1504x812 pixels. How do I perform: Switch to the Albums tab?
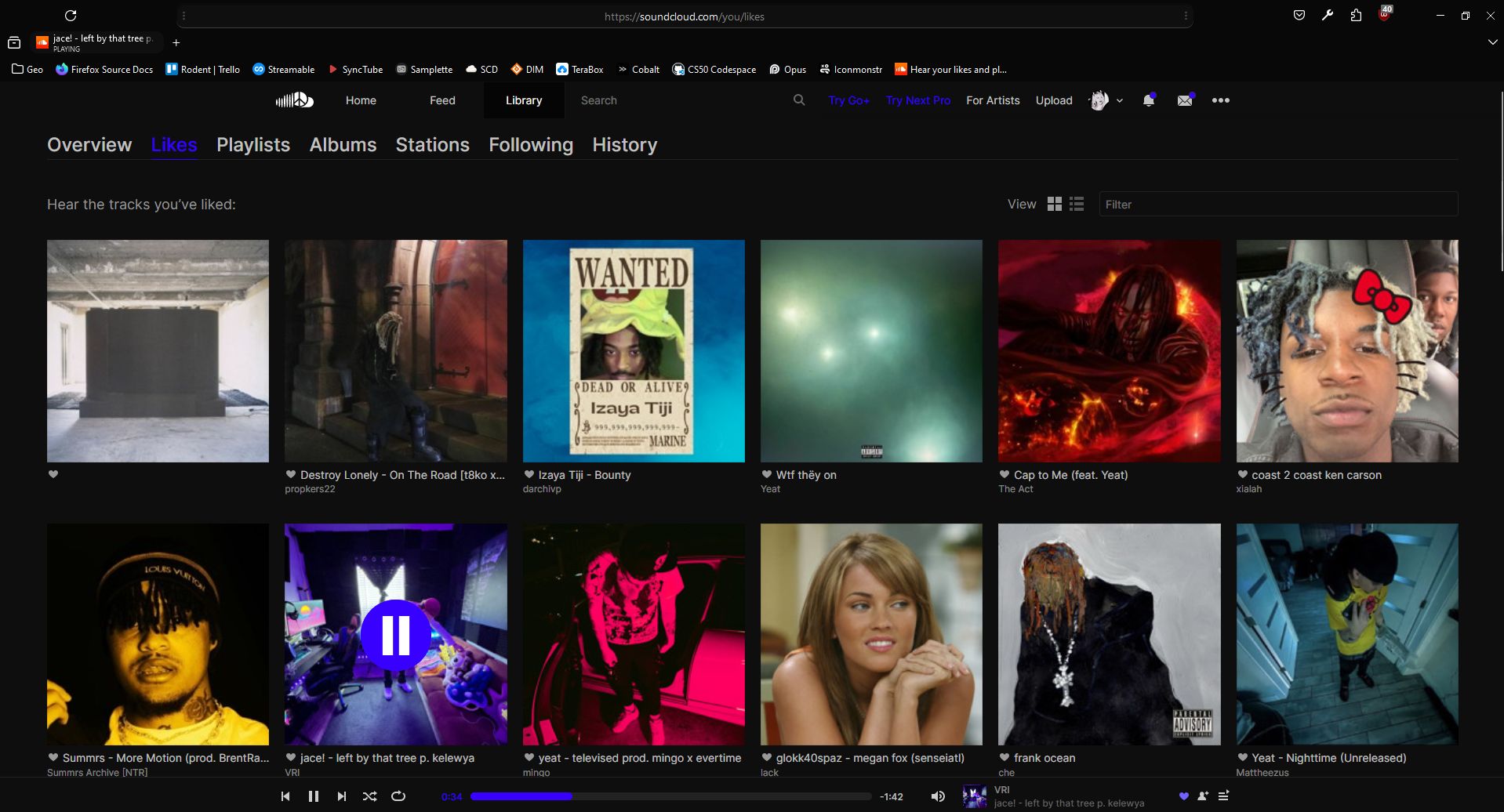tap(343, 145)
